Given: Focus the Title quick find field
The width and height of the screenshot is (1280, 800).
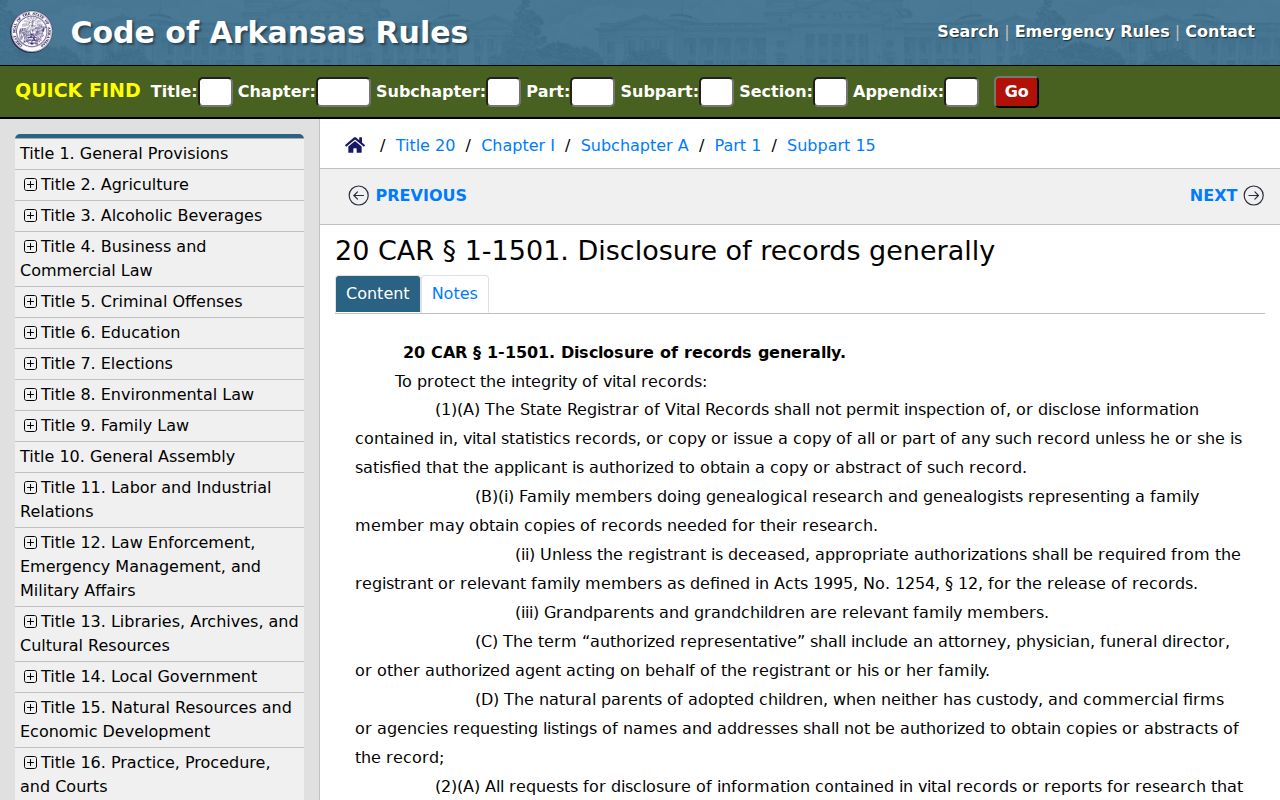Looking at the screenshot, I should [216, 92].
